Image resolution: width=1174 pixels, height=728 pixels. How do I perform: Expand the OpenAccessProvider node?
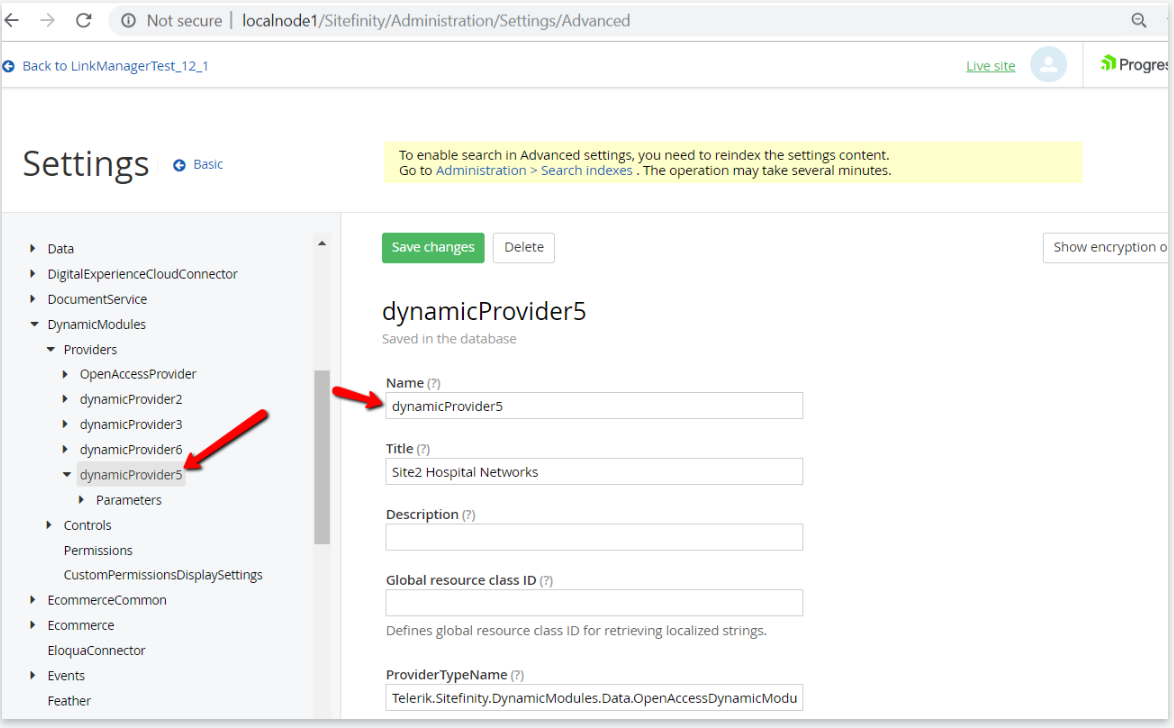click(65, 374)
